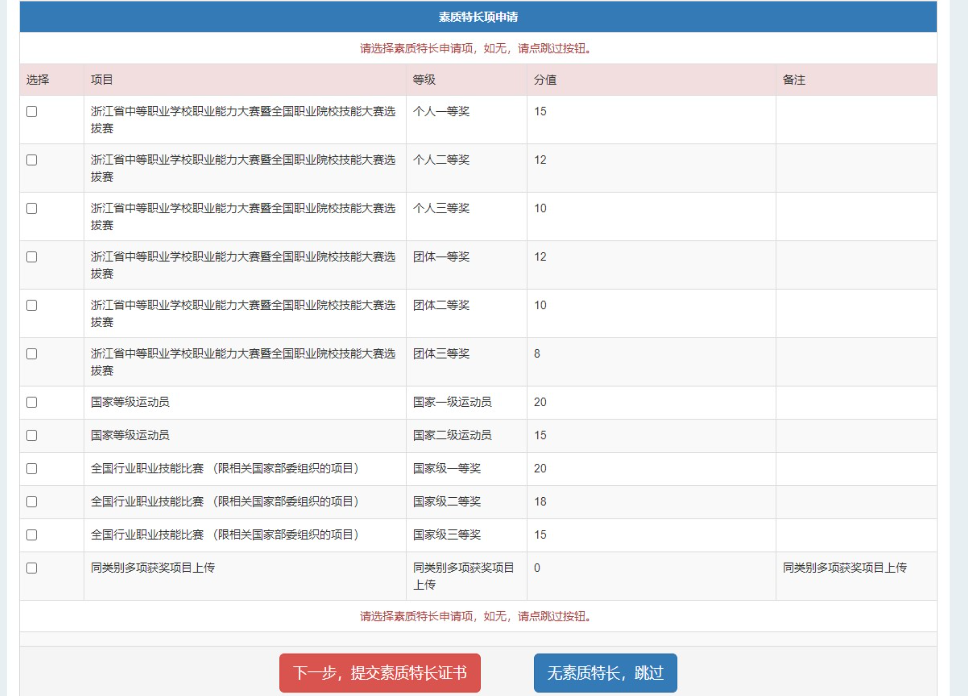Tick the checkbox for 个人三等奖
This screenshot has height=698, width=968.
[32, 209]
